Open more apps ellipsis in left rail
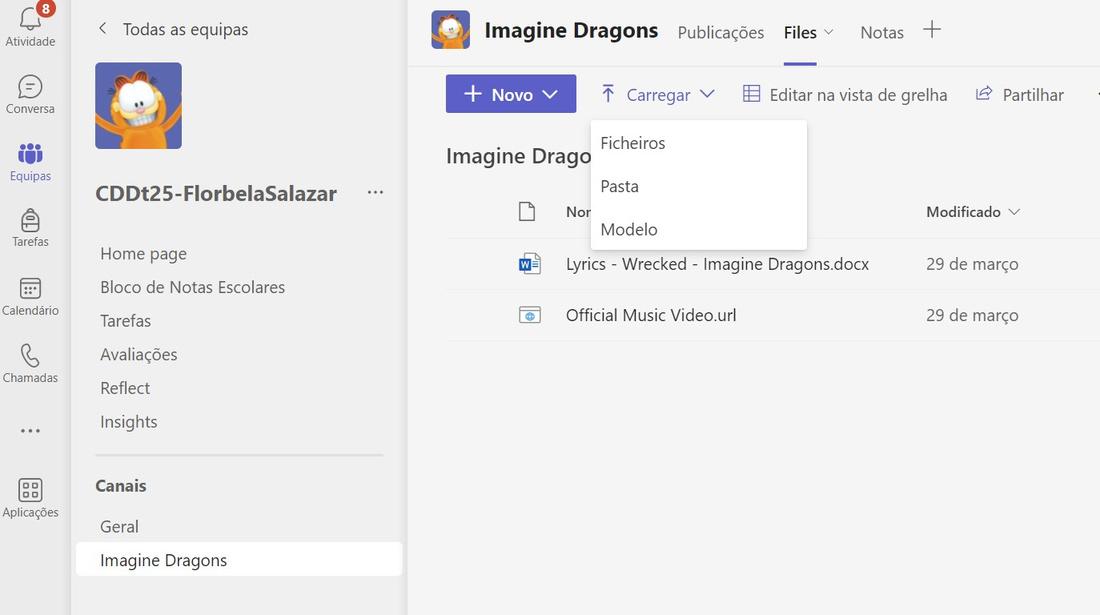 (x=30, y=431)
